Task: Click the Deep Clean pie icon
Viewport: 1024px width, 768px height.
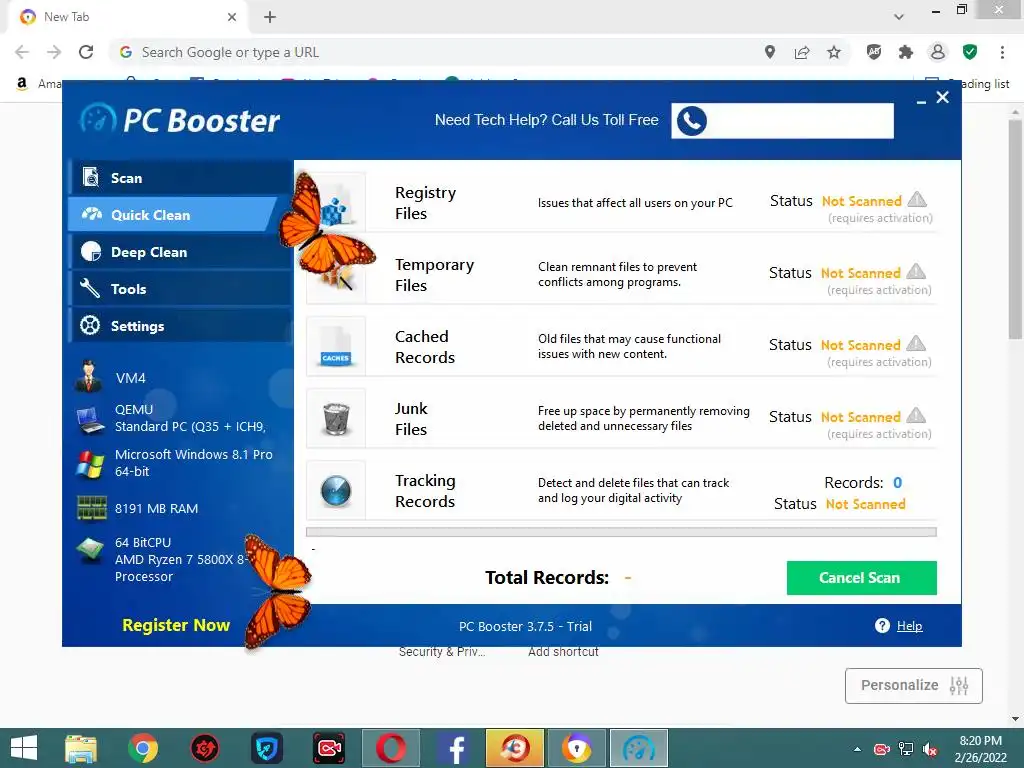Action: [90, 251]
